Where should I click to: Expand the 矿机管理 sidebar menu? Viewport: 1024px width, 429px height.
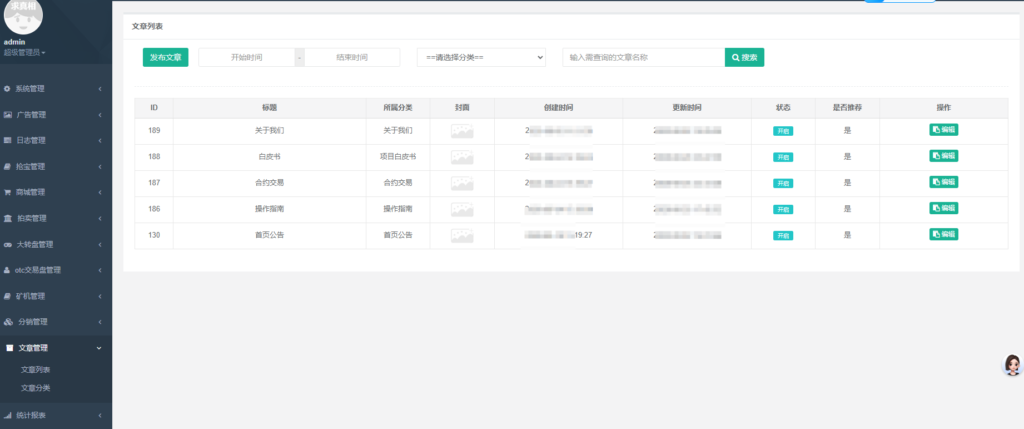coord(56,296)
